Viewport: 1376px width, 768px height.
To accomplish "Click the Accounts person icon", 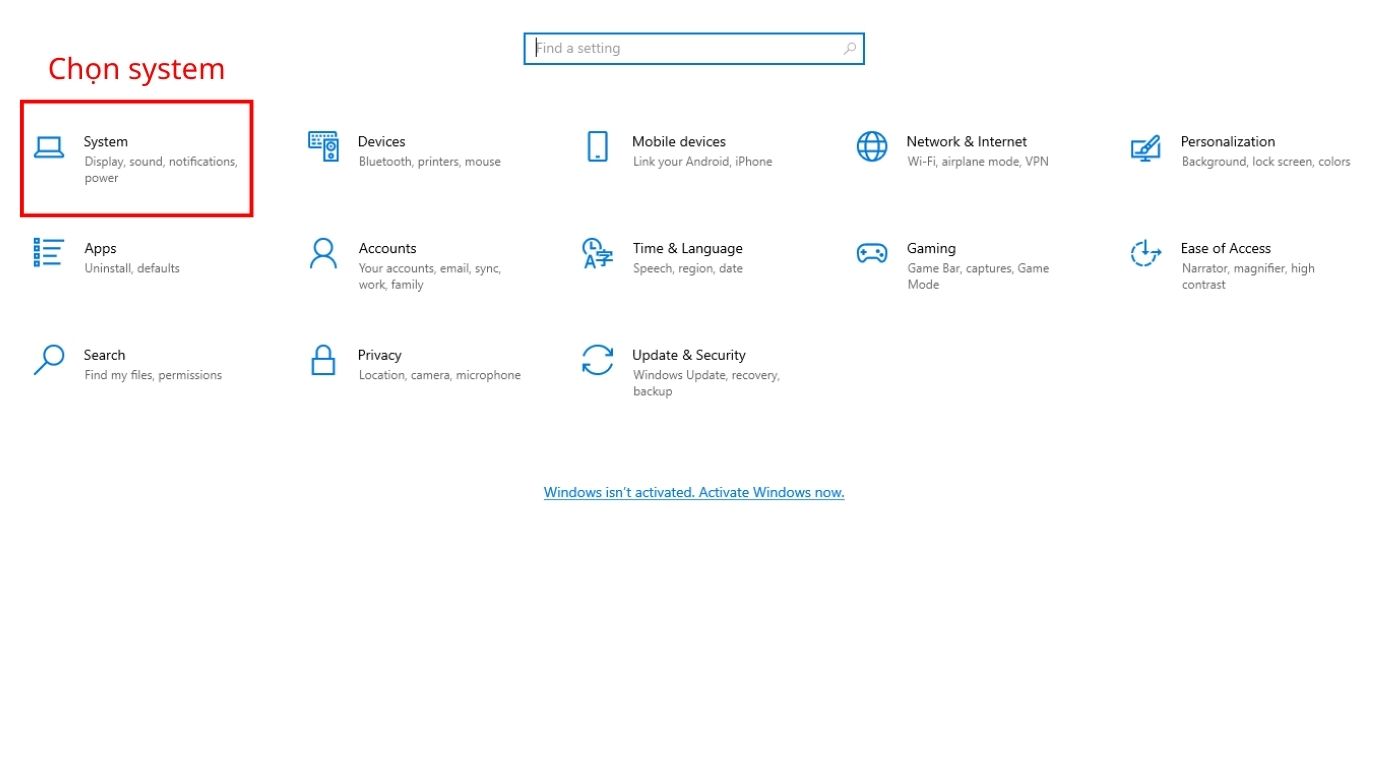I will tap(323, 253).
